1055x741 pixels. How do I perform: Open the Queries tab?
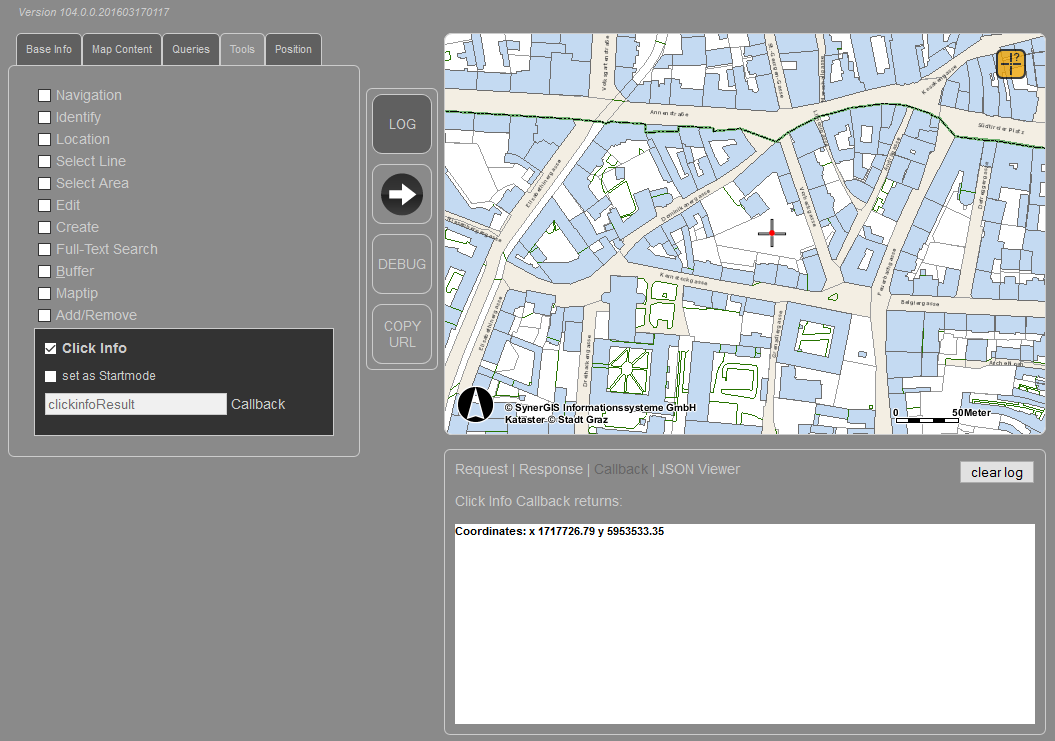click(190, 49)
